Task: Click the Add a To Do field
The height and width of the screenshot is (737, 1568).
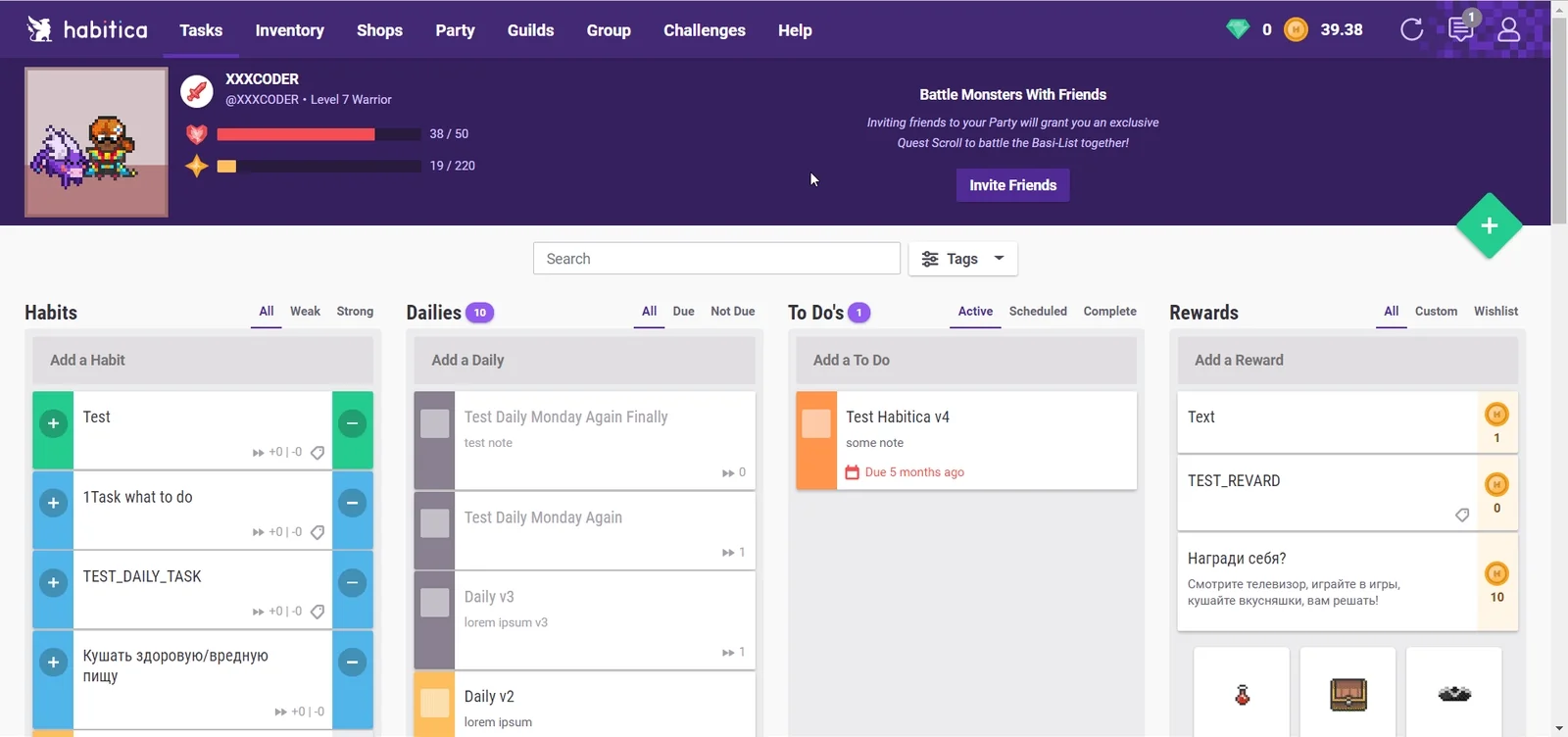Action: (x=966, y=361)
